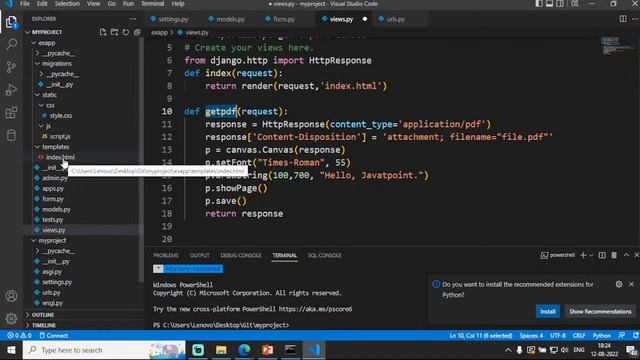Image resolution: width=640 pixels, height=360 pixels.
Task: Change language mode from Python
Action: pos(602,336)
